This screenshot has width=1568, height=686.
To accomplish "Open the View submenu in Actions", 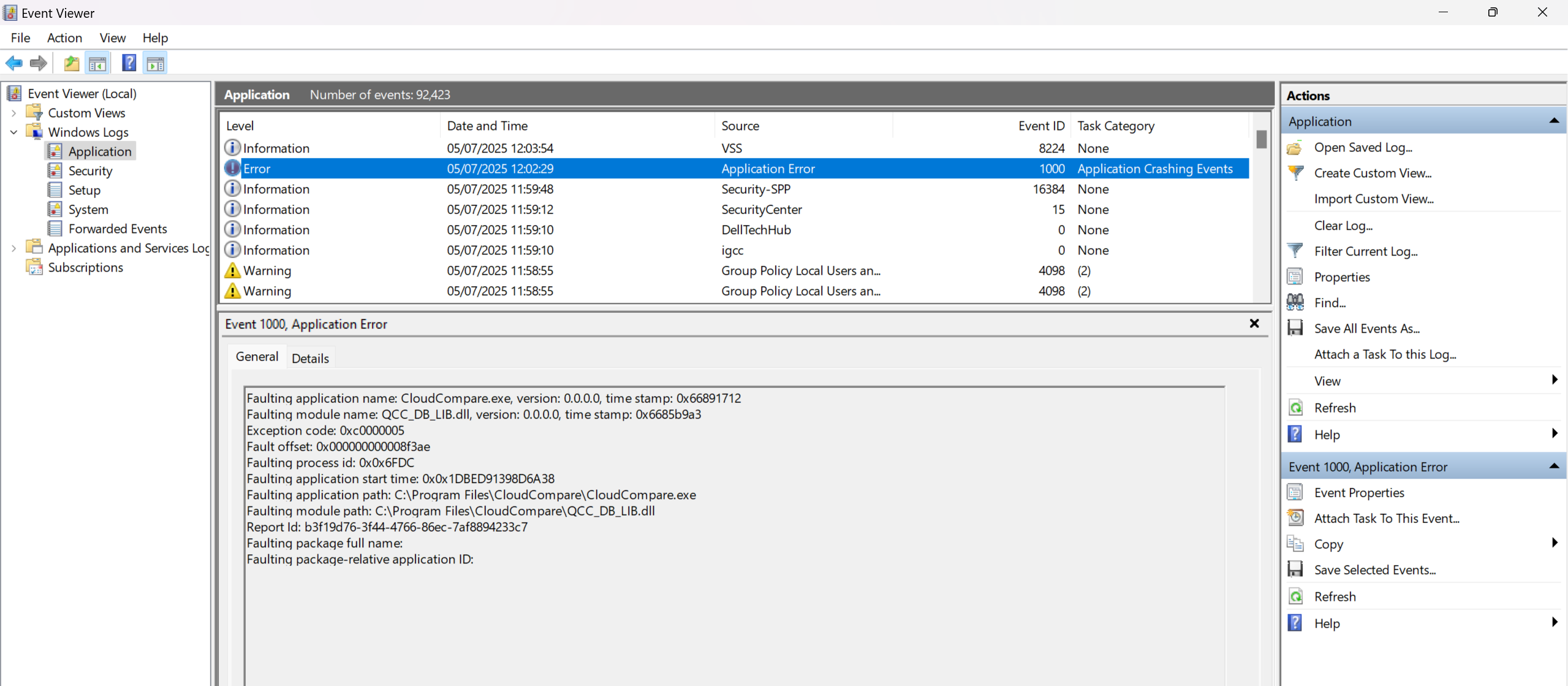I will tap(1327, 380).
